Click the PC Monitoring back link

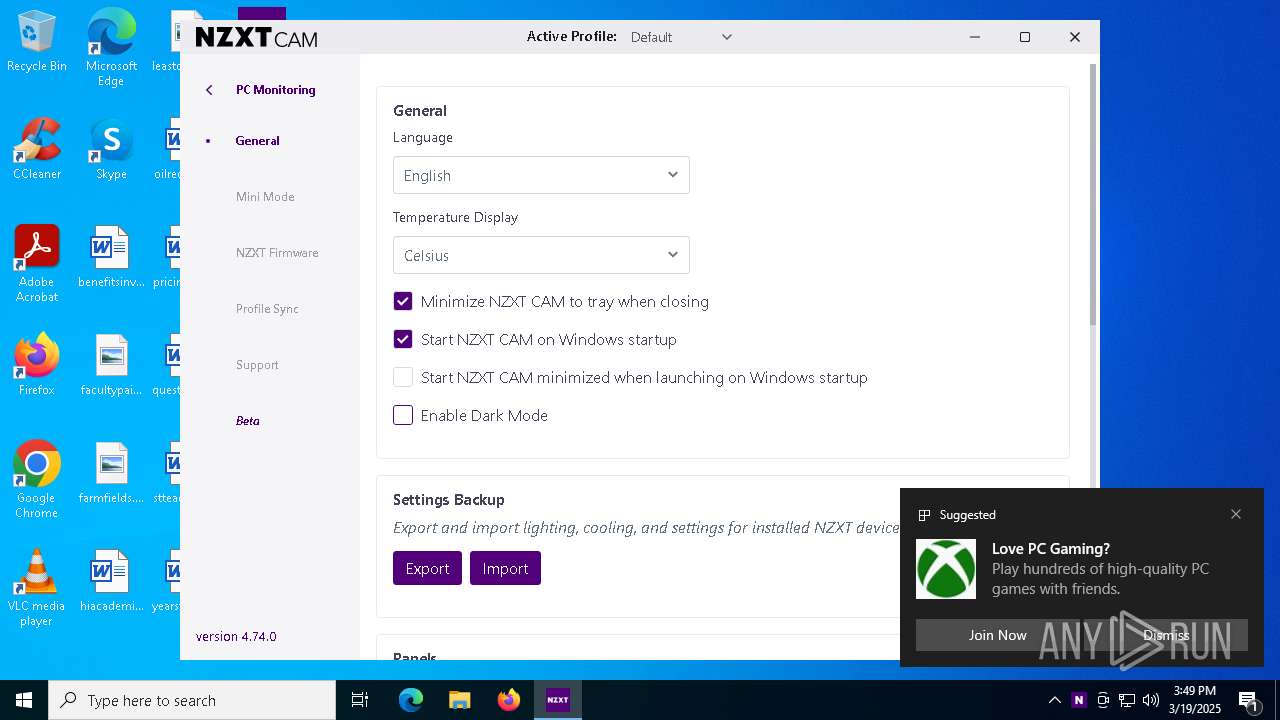point(276,90)
